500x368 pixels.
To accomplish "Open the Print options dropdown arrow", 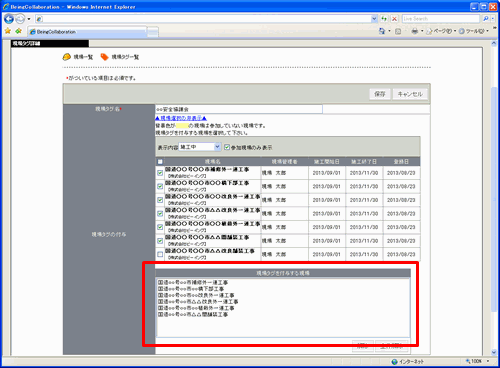I will [x=422, y=31].
